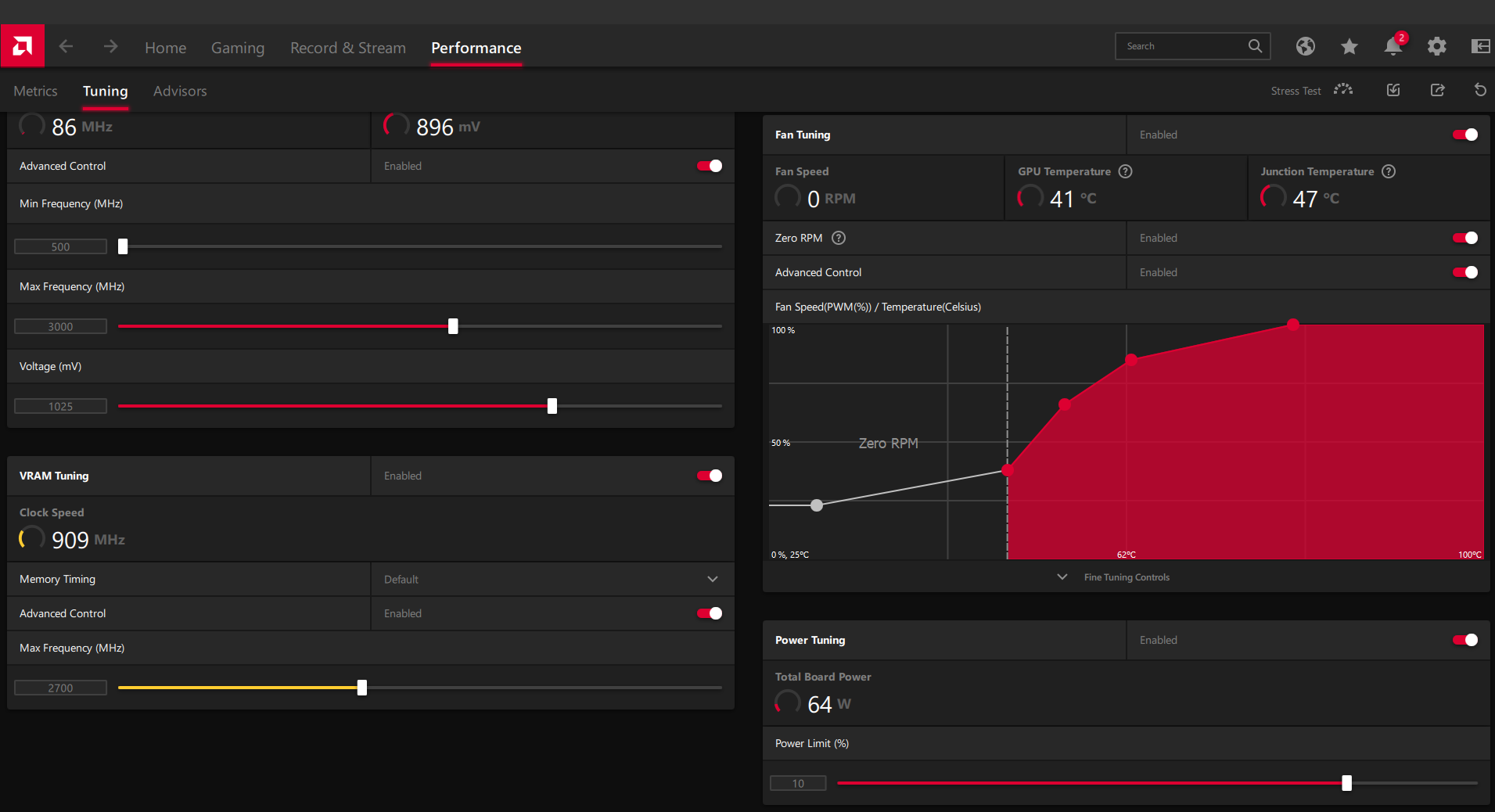Click the Power Limit 10 input box
This screenshot has width=1495, height=812.
coord(798,783)
